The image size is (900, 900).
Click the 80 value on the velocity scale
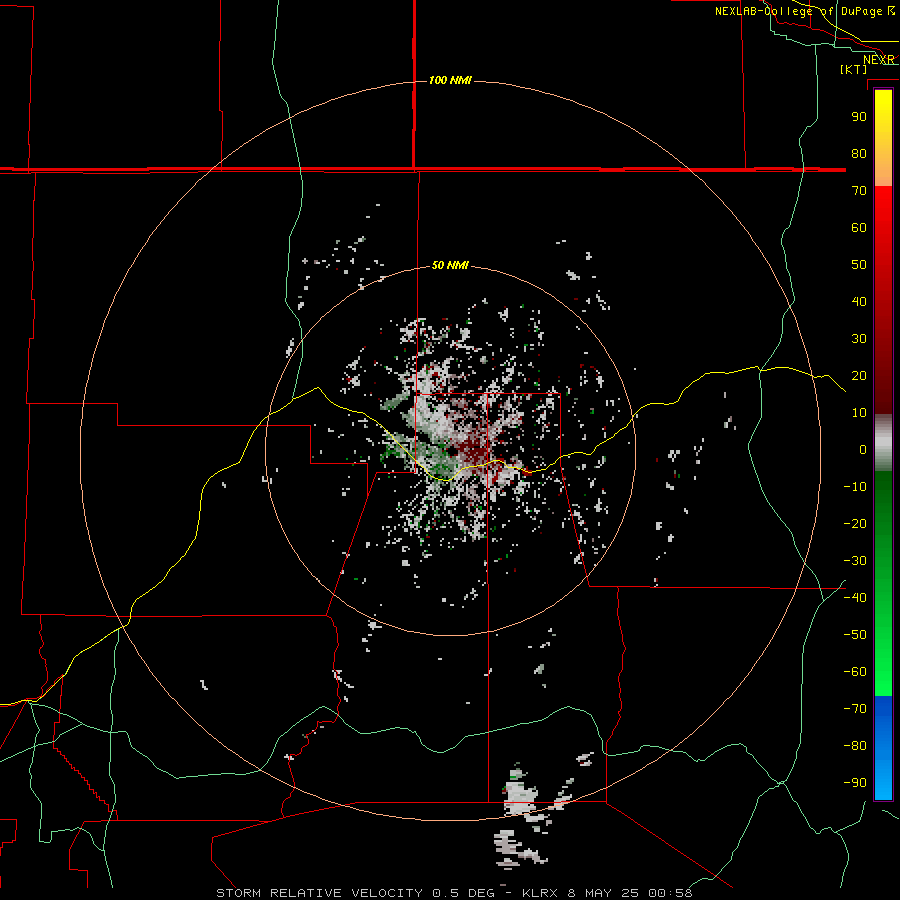click(x=859, y=153)
